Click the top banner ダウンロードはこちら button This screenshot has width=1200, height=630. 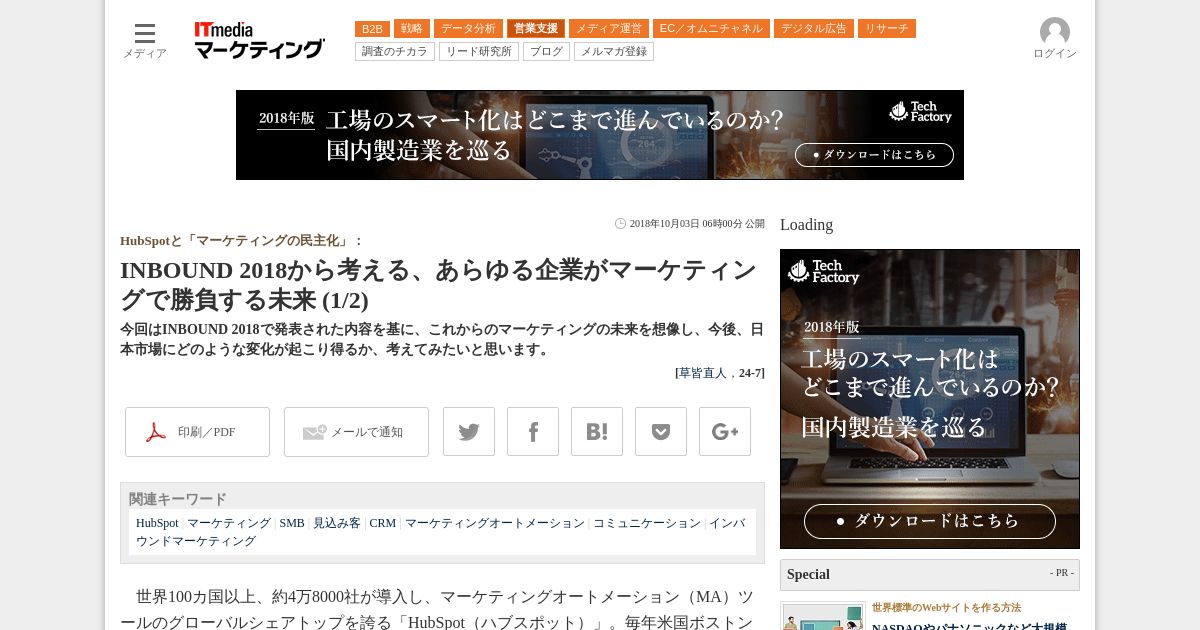pyautogui.click(x=874, y=155)
